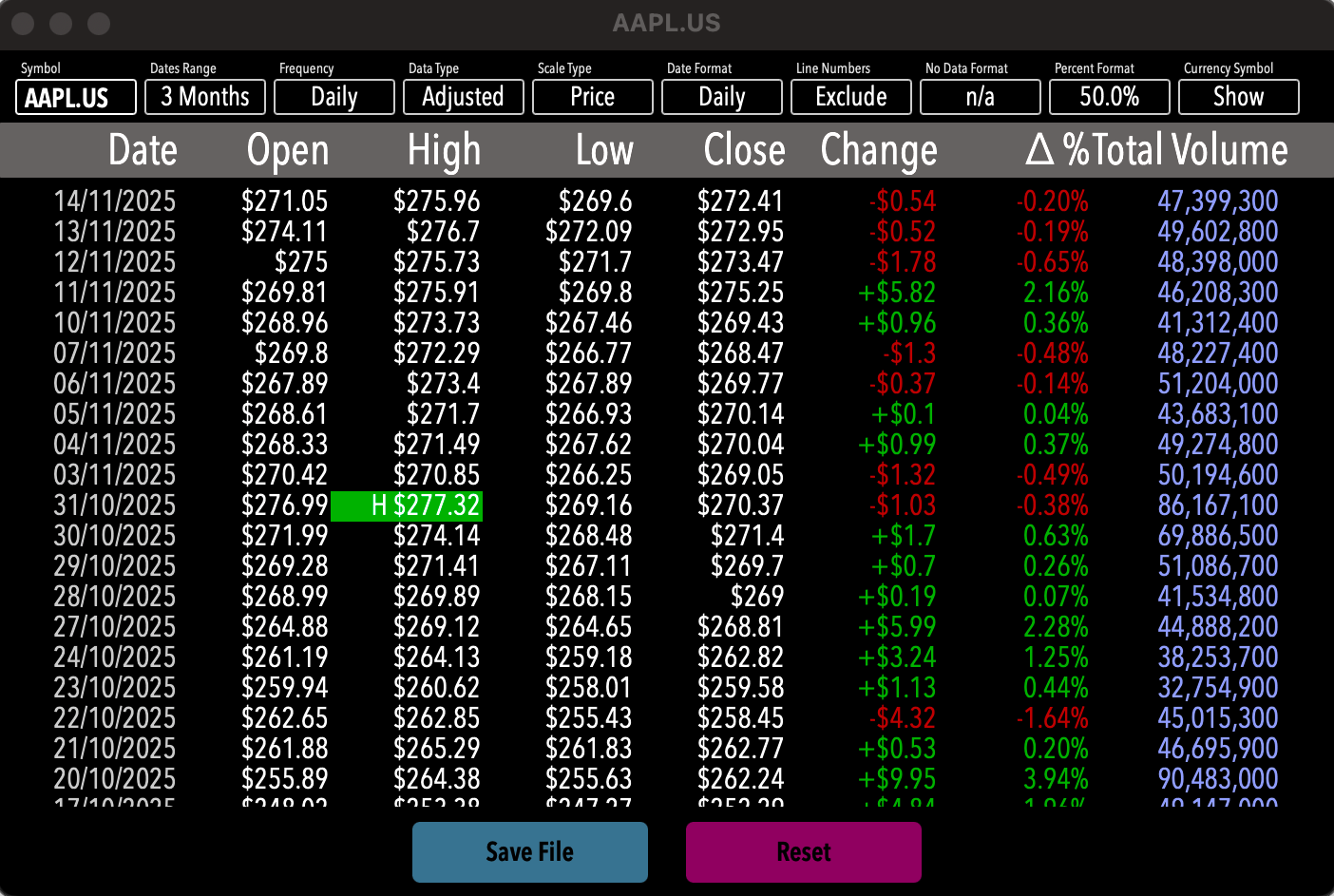Select the green highlighted $277.32 high cell
Viewport: 1334px width, 896px height.
pos(407,505)
